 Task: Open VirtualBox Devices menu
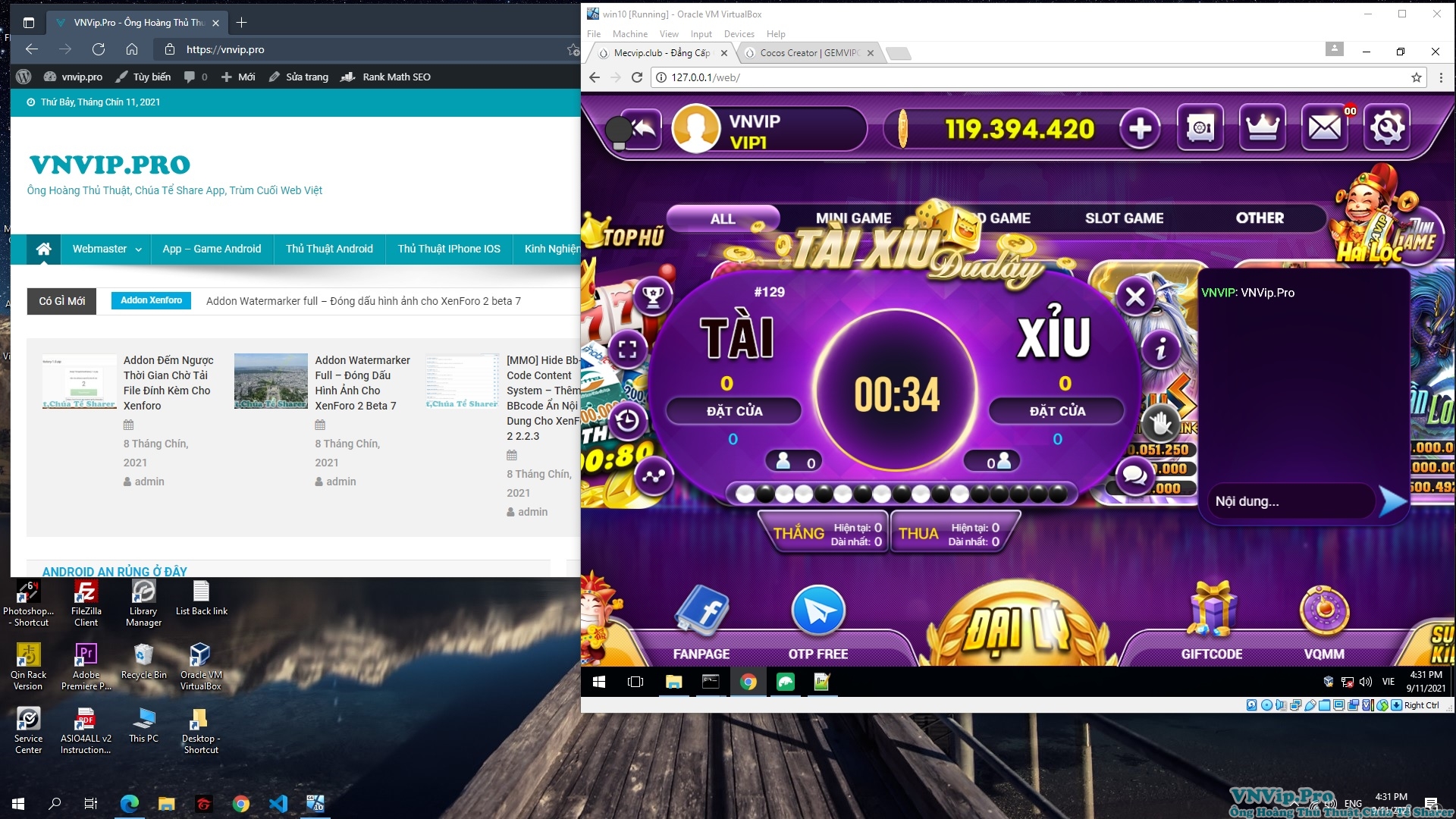pos(739,34)
